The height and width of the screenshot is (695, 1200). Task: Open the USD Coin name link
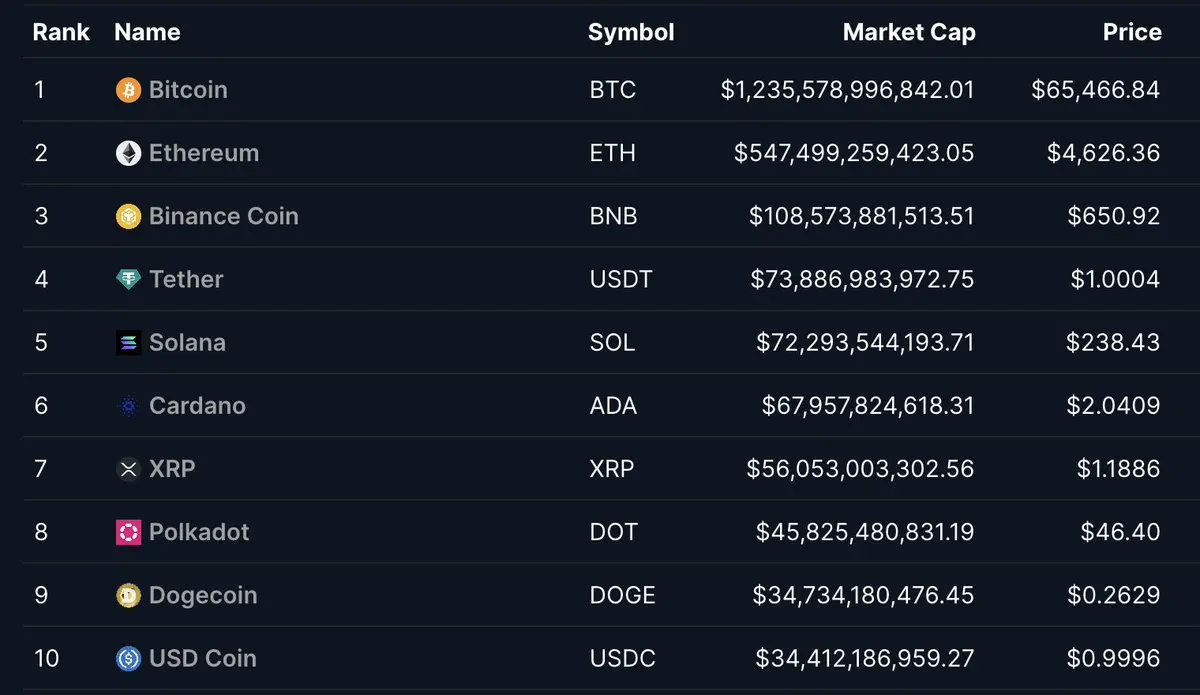pyautogui.click(x=203, y=659)
